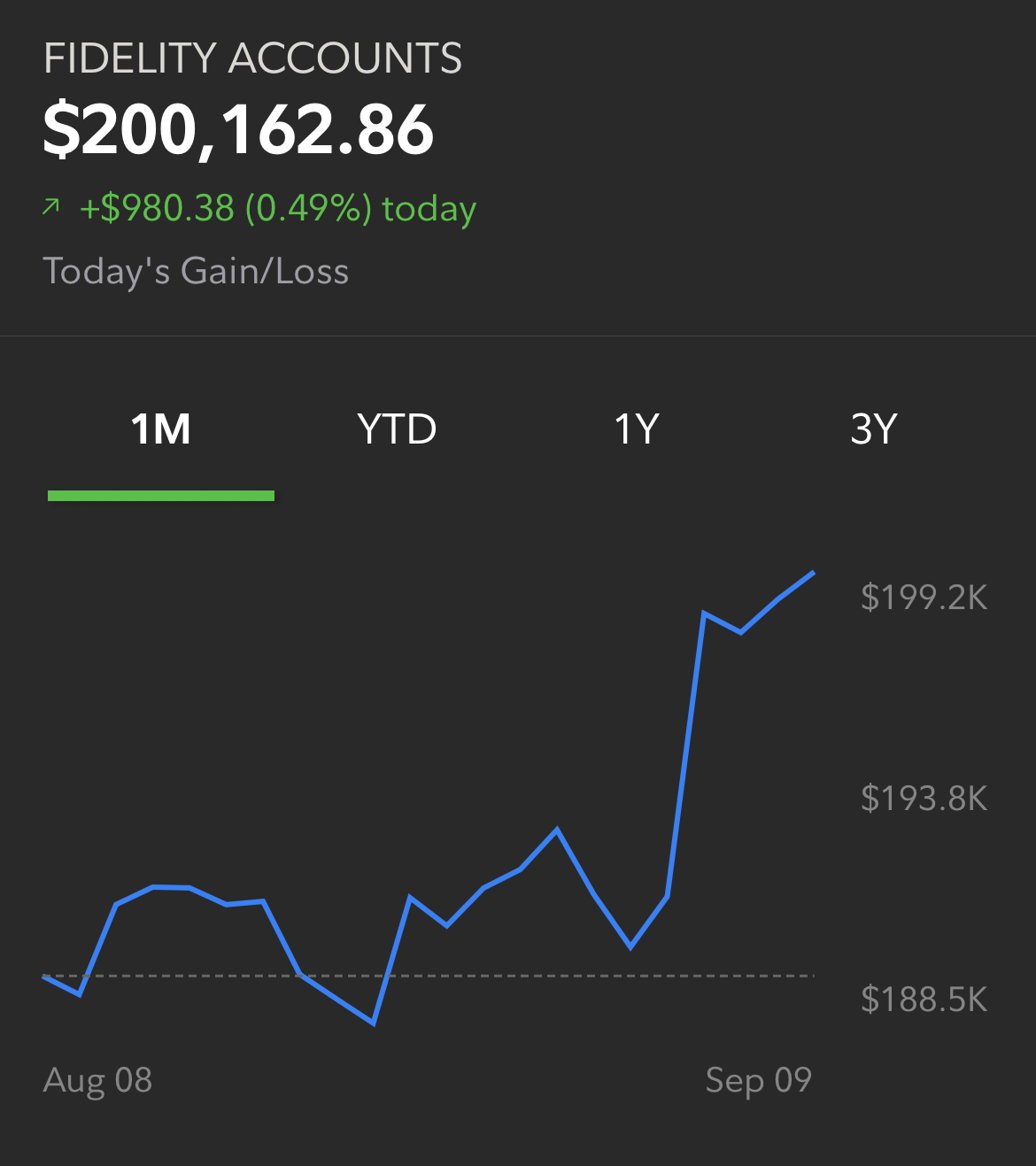Select the 1M time range tab
Image resolution: width=1036 pixels, height=1166 pixels.
pyautogui.click(x=161, y=429)
